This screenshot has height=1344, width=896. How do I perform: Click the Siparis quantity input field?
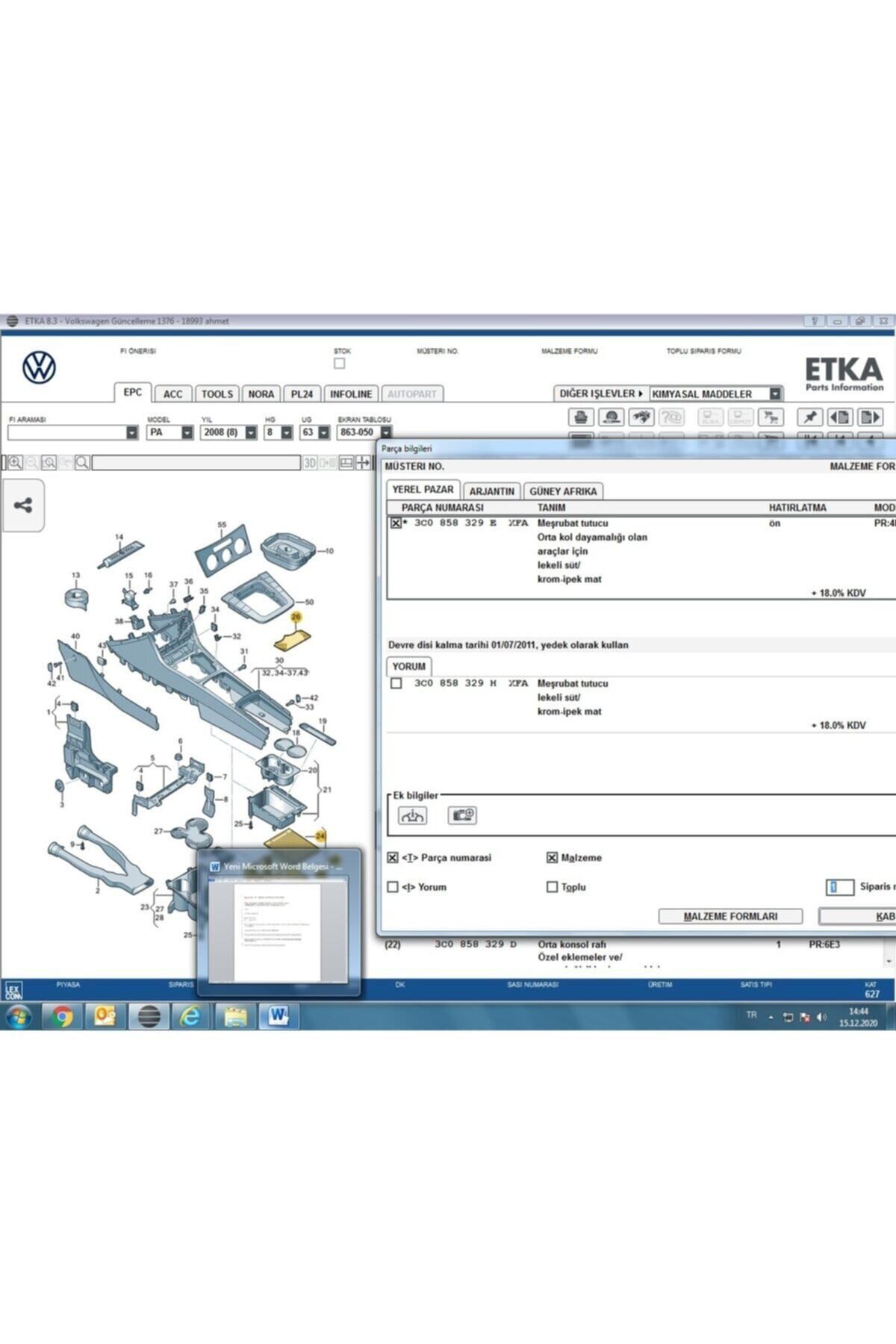[x=840, y=887]
